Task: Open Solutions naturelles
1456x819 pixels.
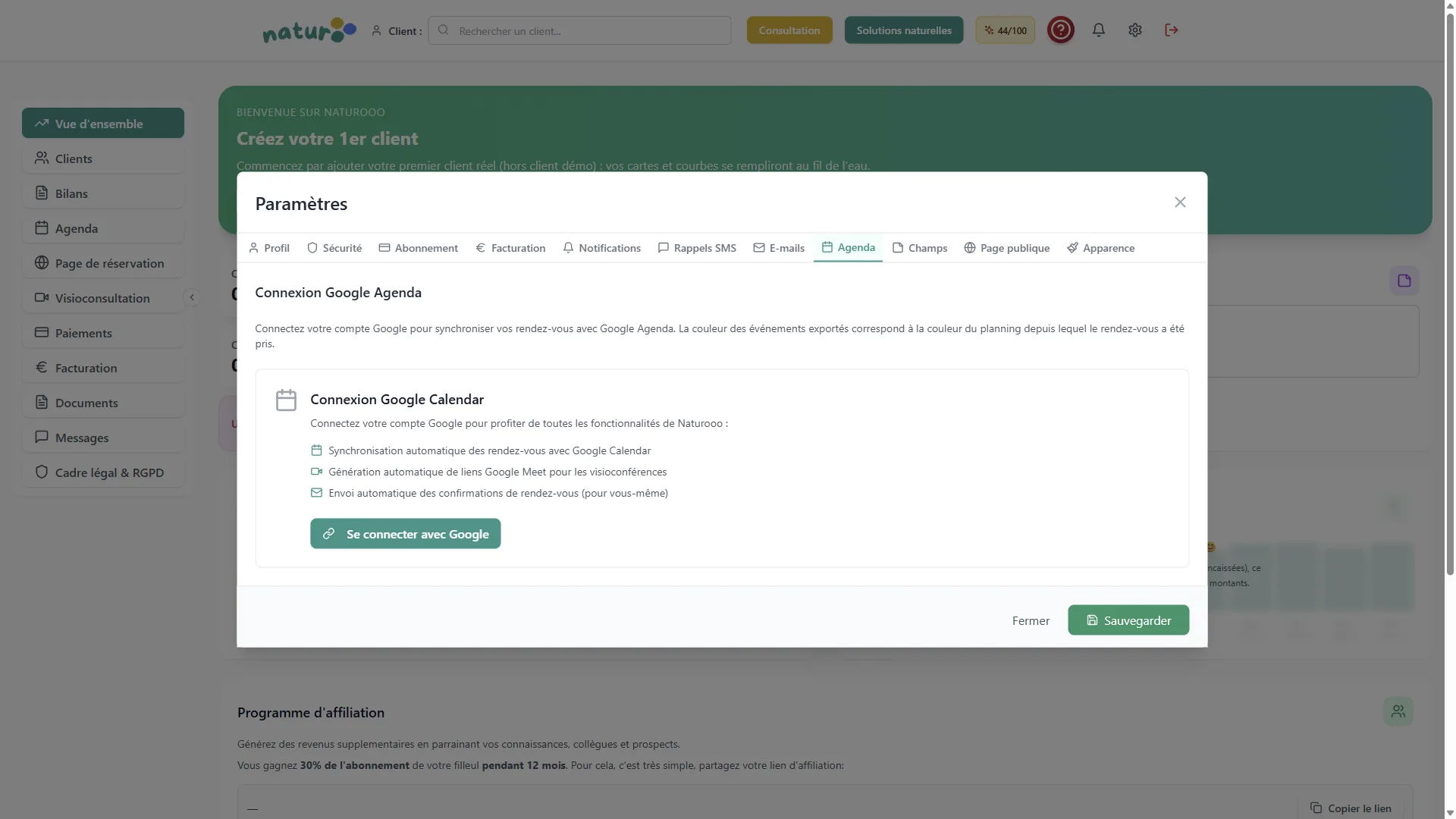Action: [x=904, y=30]
